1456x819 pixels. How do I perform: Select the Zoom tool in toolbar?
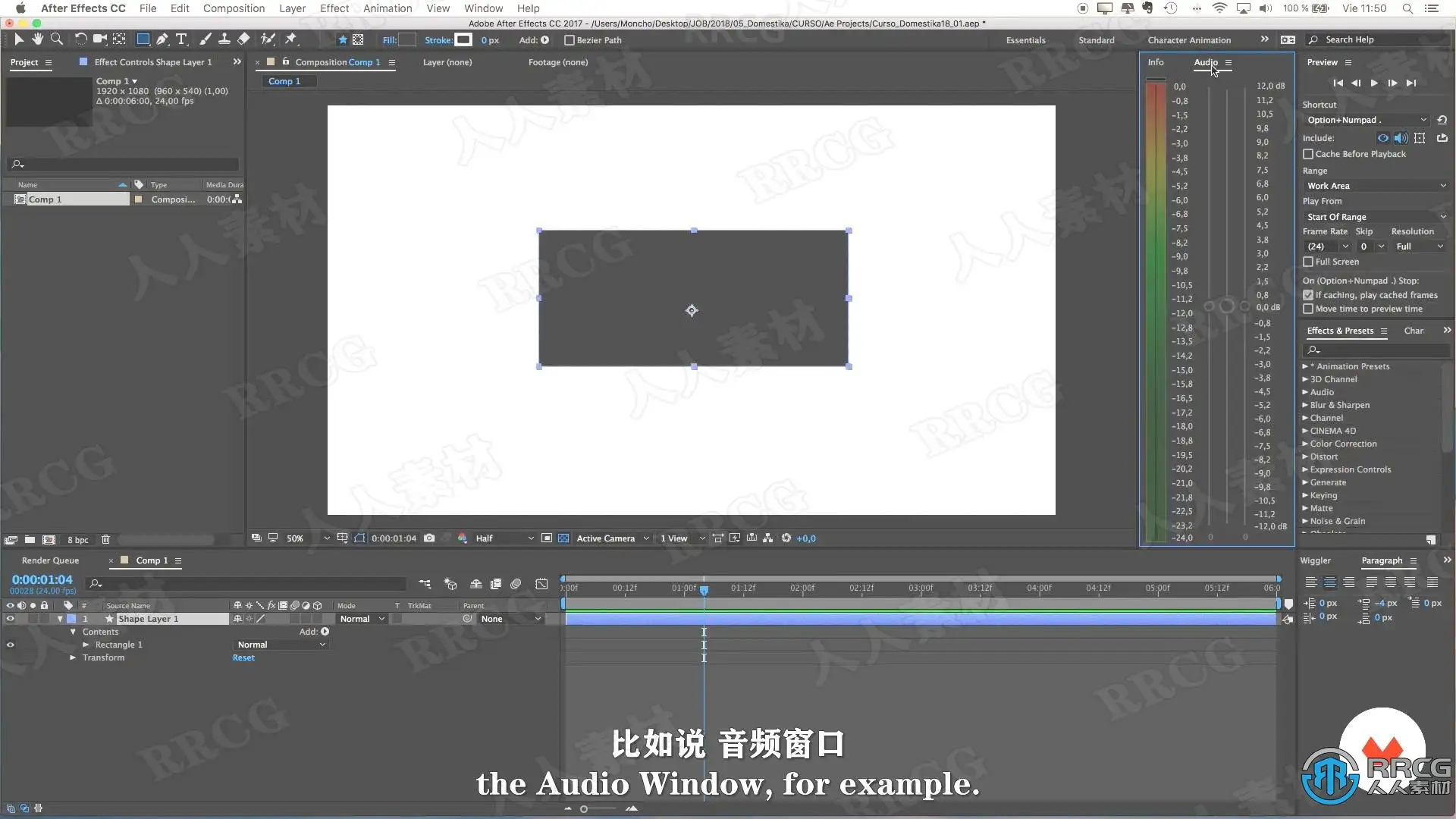coord(56,39)
